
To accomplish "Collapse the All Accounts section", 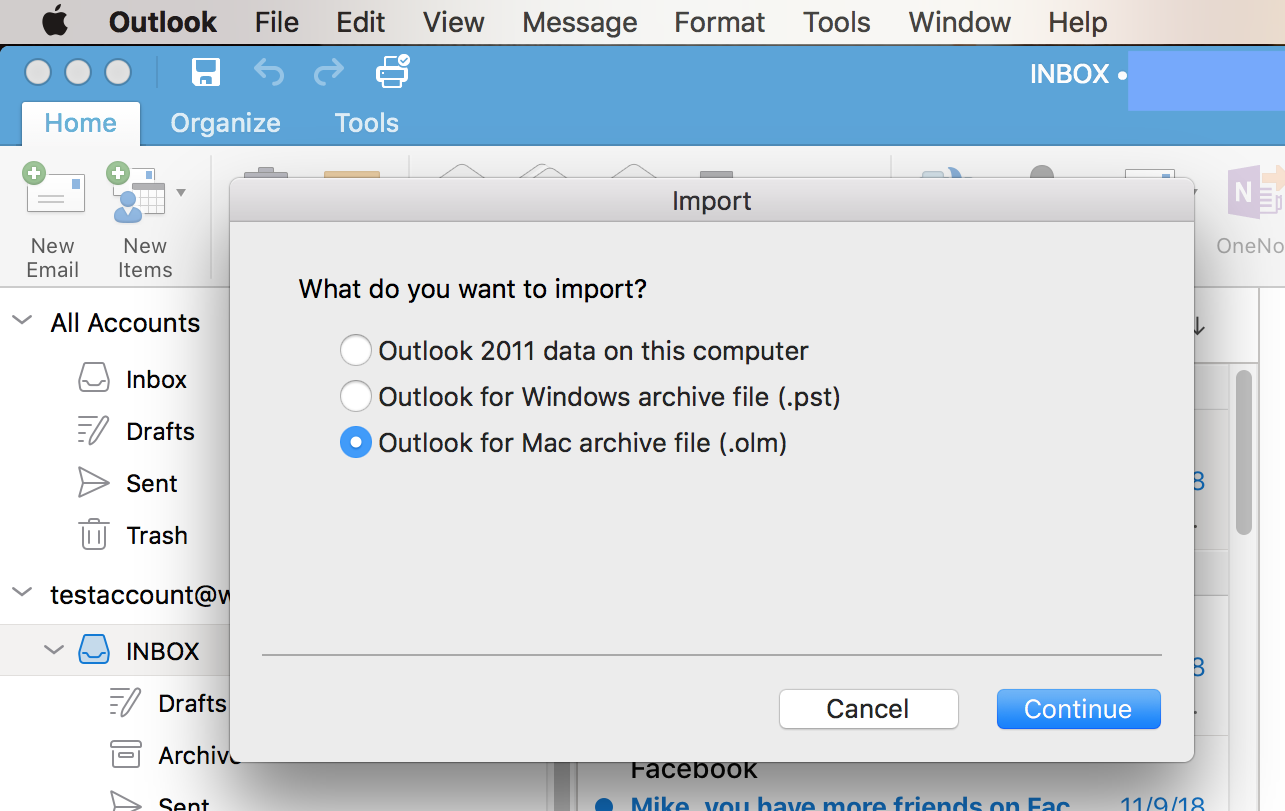I will (21, 322).
